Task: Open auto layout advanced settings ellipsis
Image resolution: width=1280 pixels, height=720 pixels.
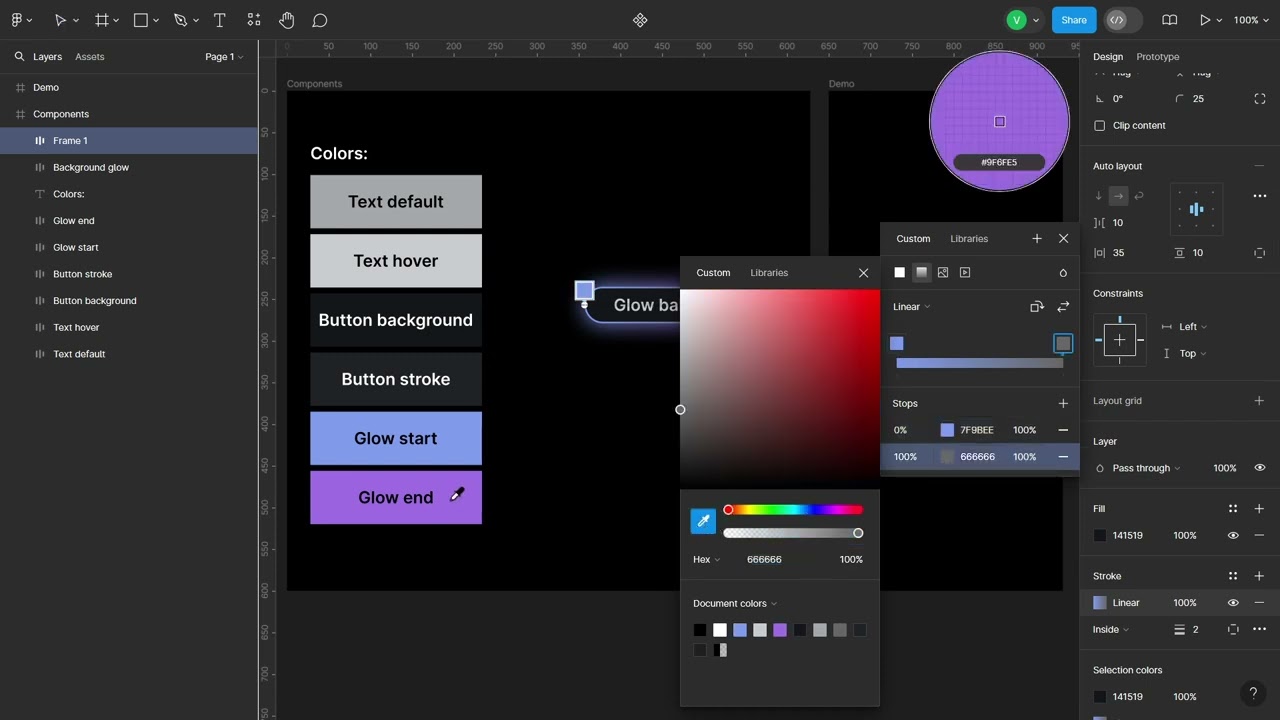Action: 1259,196
